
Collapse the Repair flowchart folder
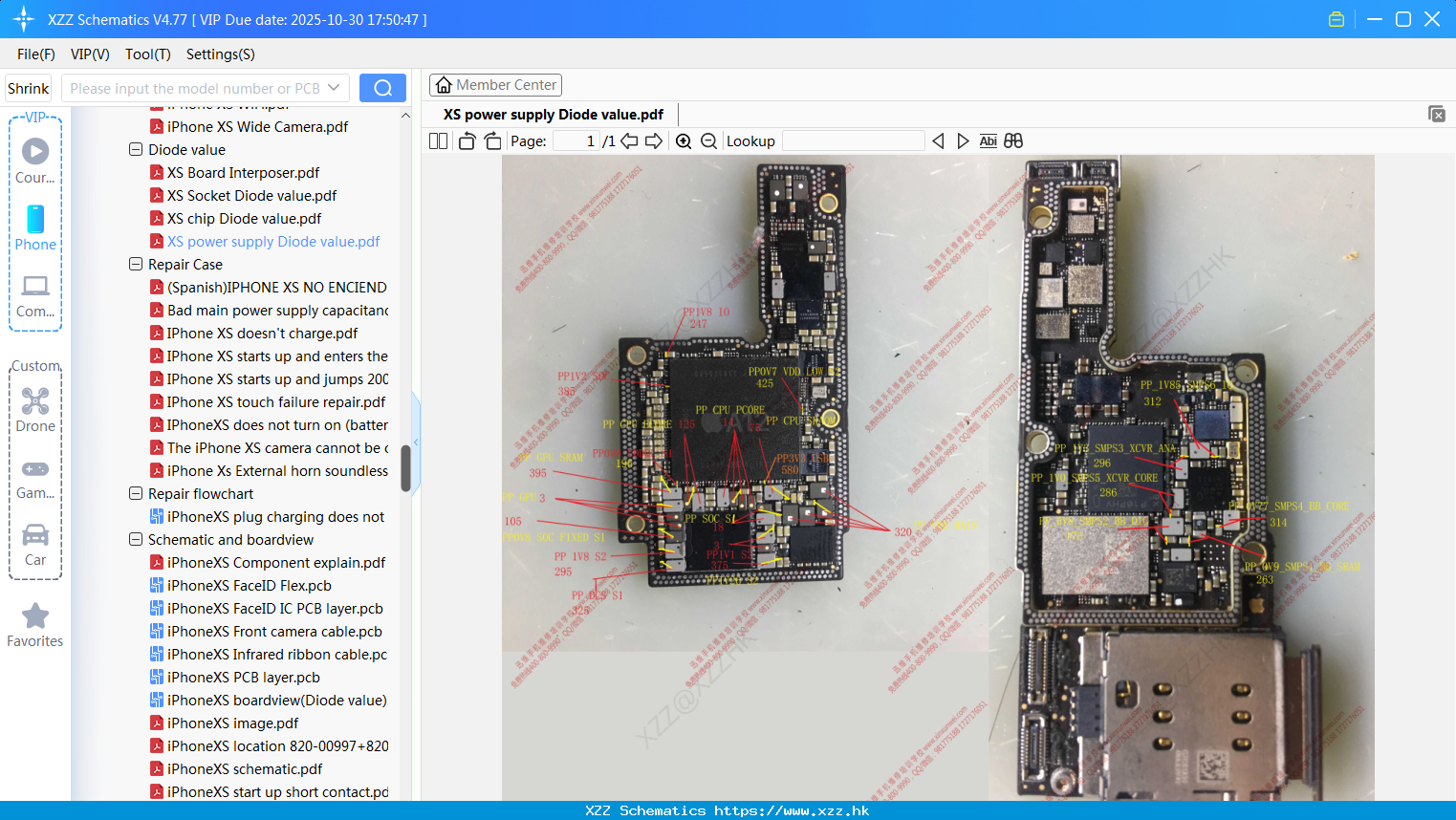(x=136, y=493)
